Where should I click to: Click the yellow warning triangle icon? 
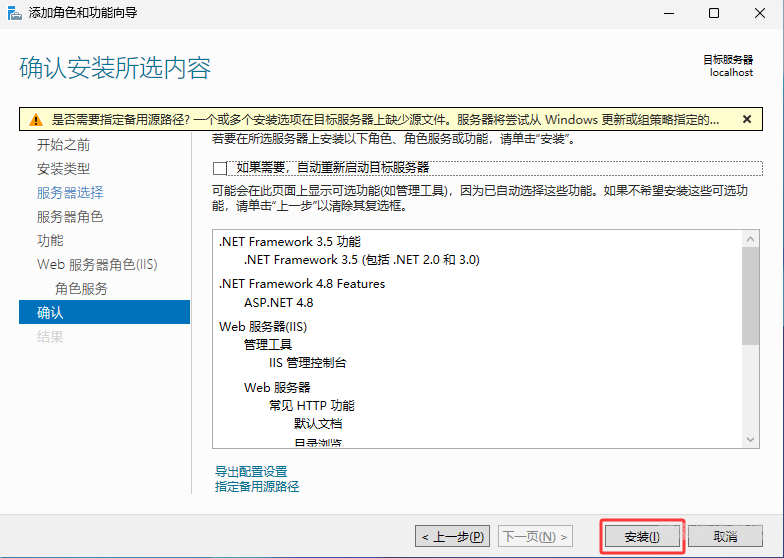pyautogui.click(x=36, y=120)
